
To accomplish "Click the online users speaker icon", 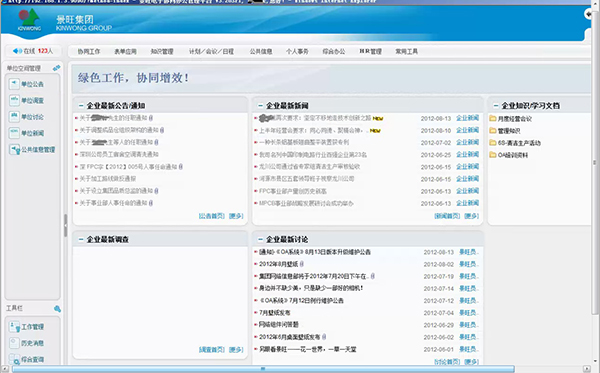I will click(17, 51).
